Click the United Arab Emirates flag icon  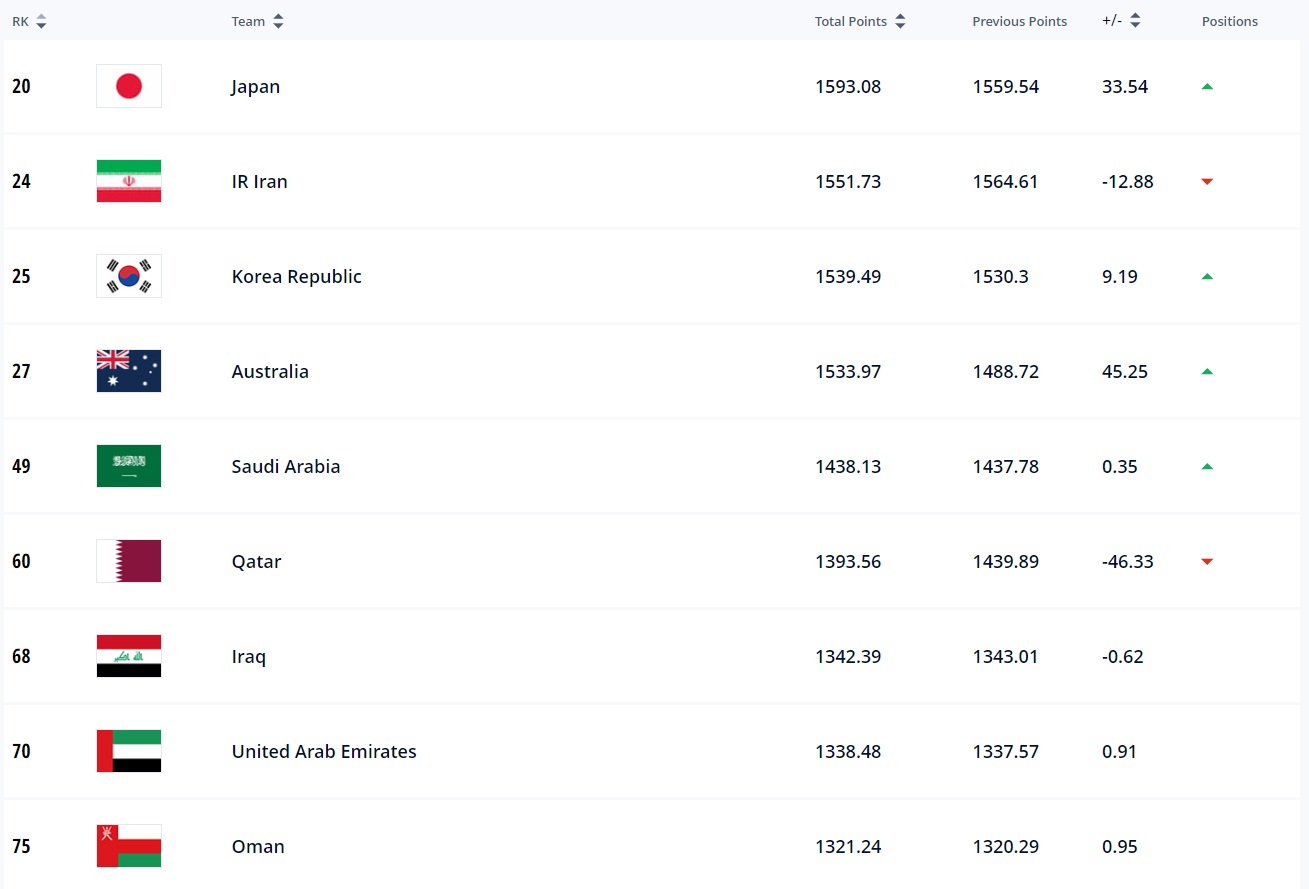[128, 751]
